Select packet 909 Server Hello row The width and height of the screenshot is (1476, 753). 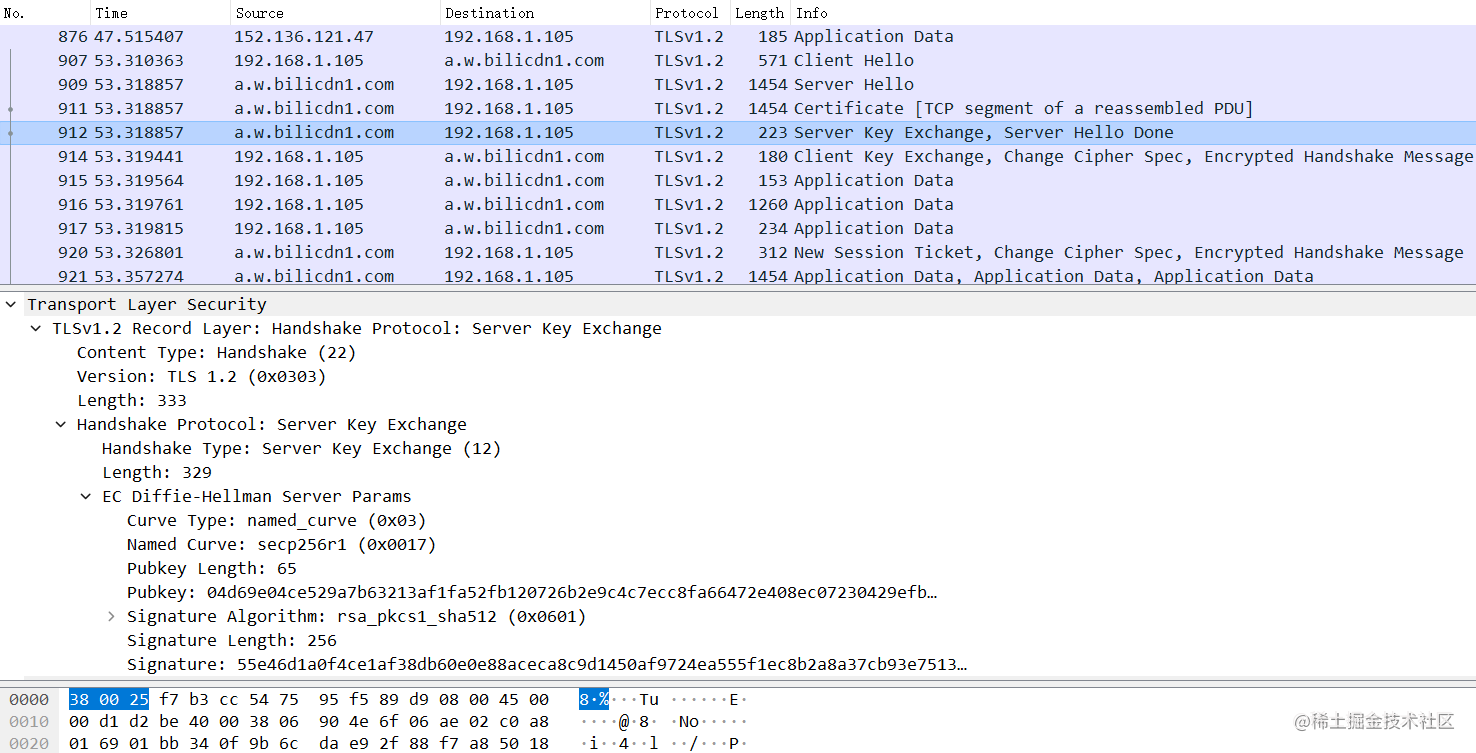[x=738, y=84]
